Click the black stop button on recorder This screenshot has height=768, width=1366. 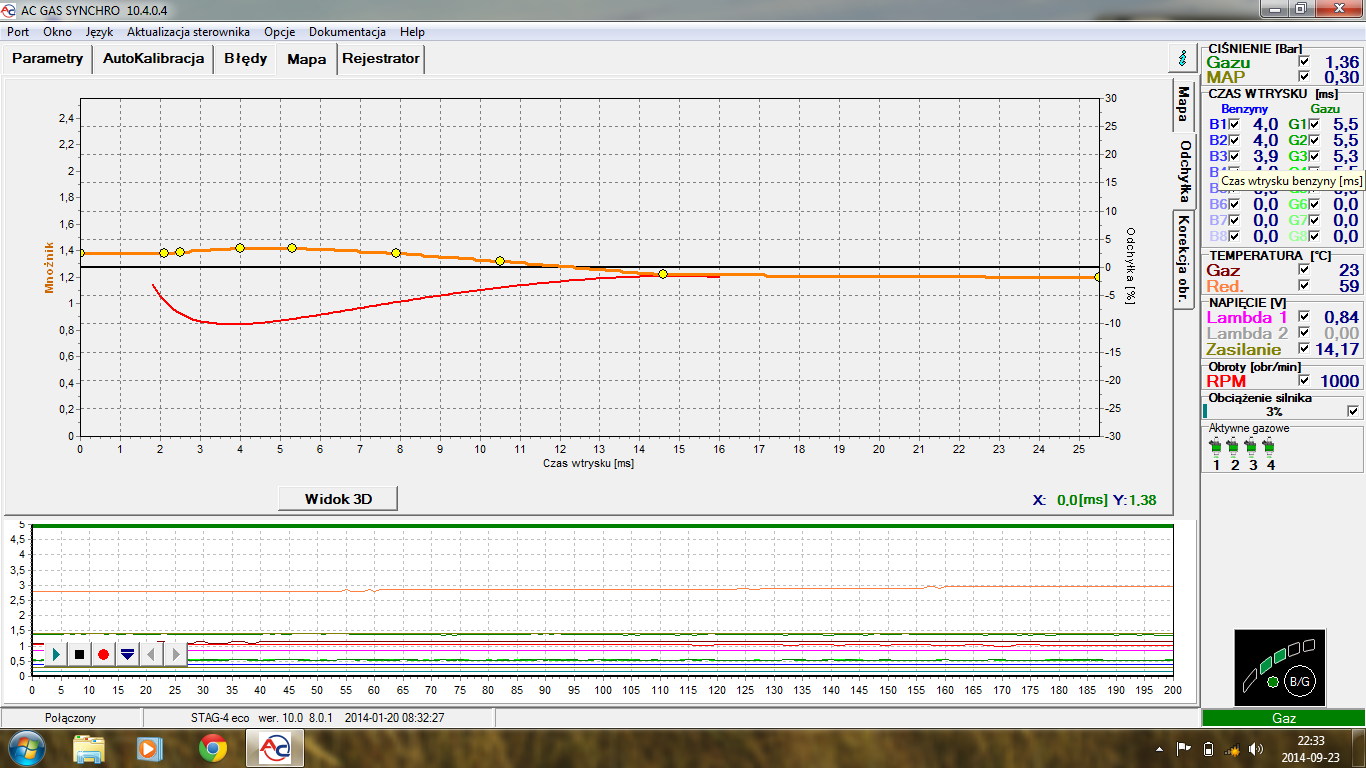click(80, 654)
